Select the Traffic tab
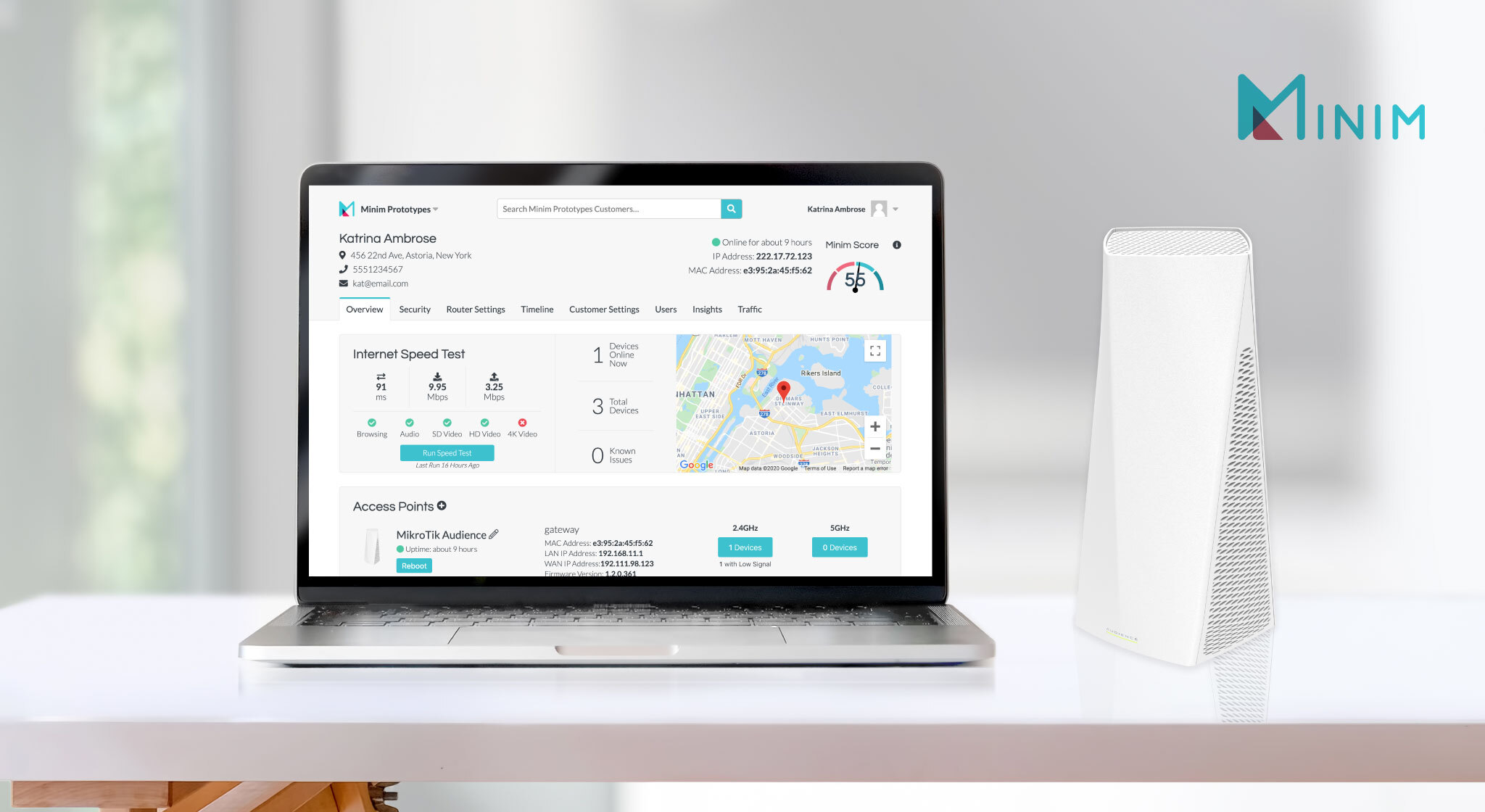The width and height of the screenshot is (1485, 812). point(749,308)
